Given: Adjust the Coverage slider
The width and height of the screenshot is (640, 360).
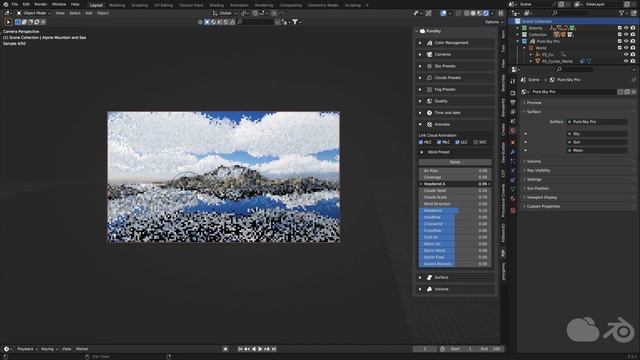Looking at the screenshot, I should (455, 177).
